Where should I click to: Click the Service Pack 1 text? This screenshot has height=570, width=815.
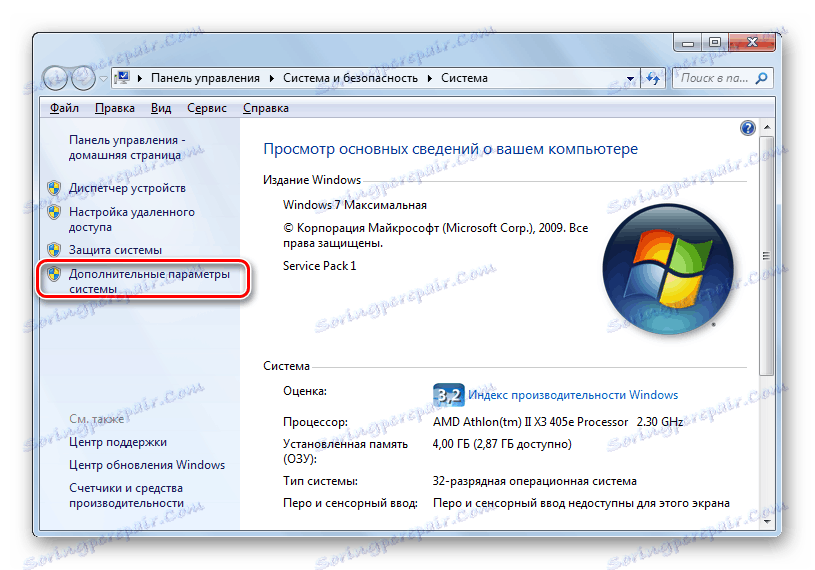[x=320, y=266]
